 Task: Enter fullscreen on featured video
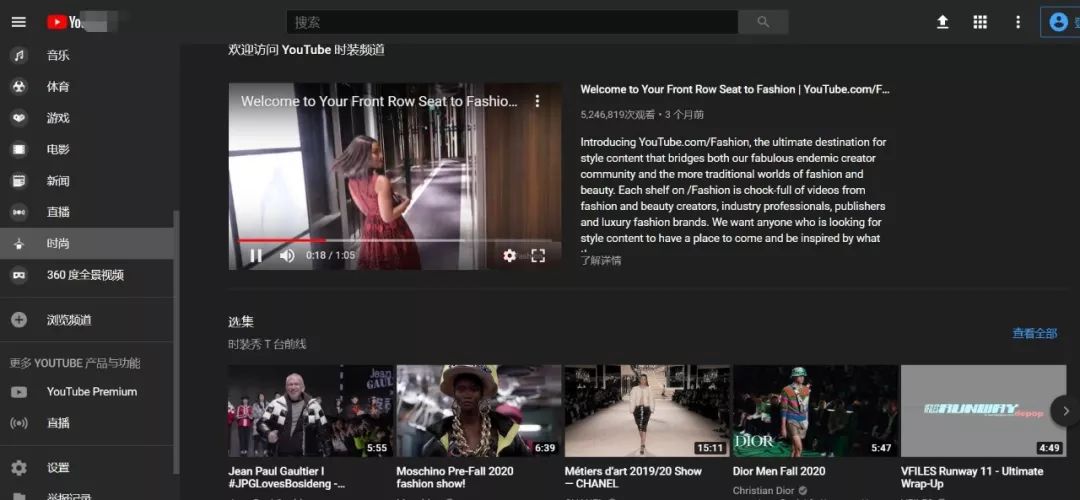pos(539,256)
